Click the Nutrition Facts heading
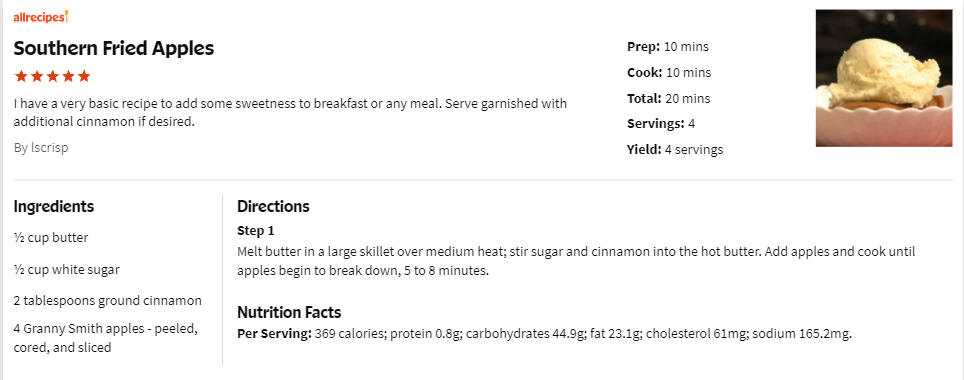 pyautogui.click(x=289, y=312)
